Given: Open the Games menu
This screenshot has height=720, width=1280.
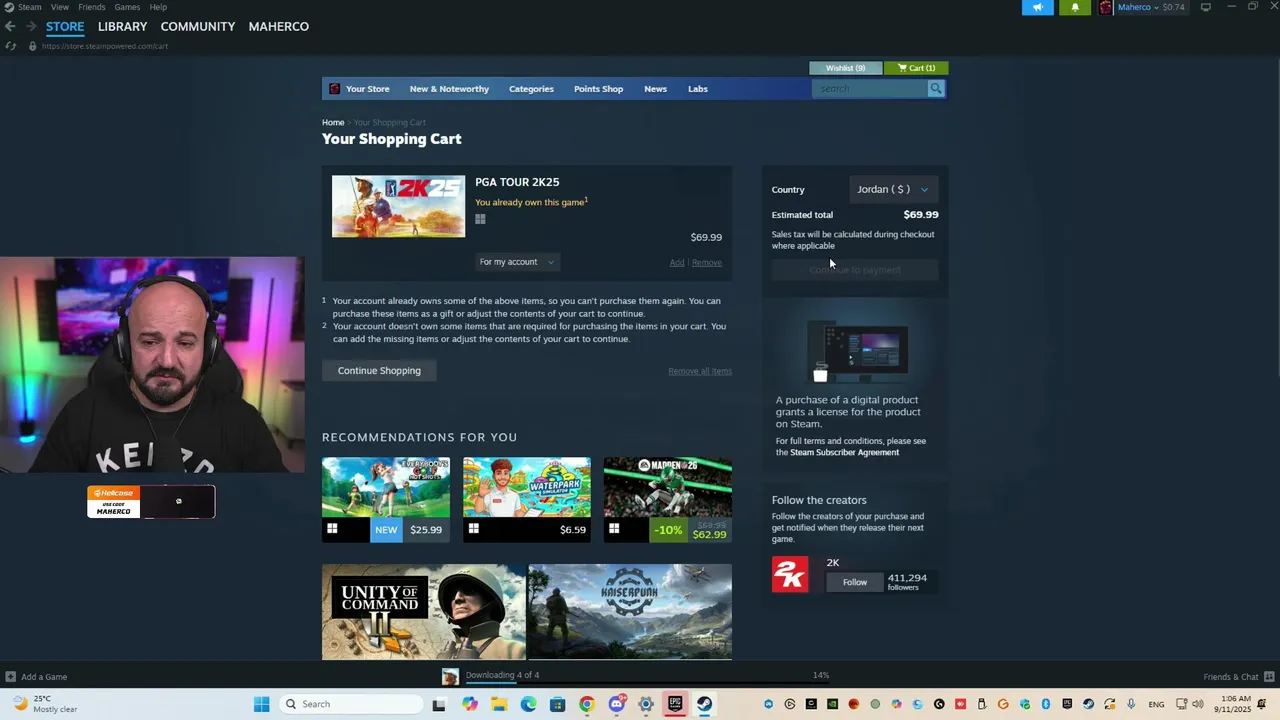Looking at the screenshot, I should (127, 7).
